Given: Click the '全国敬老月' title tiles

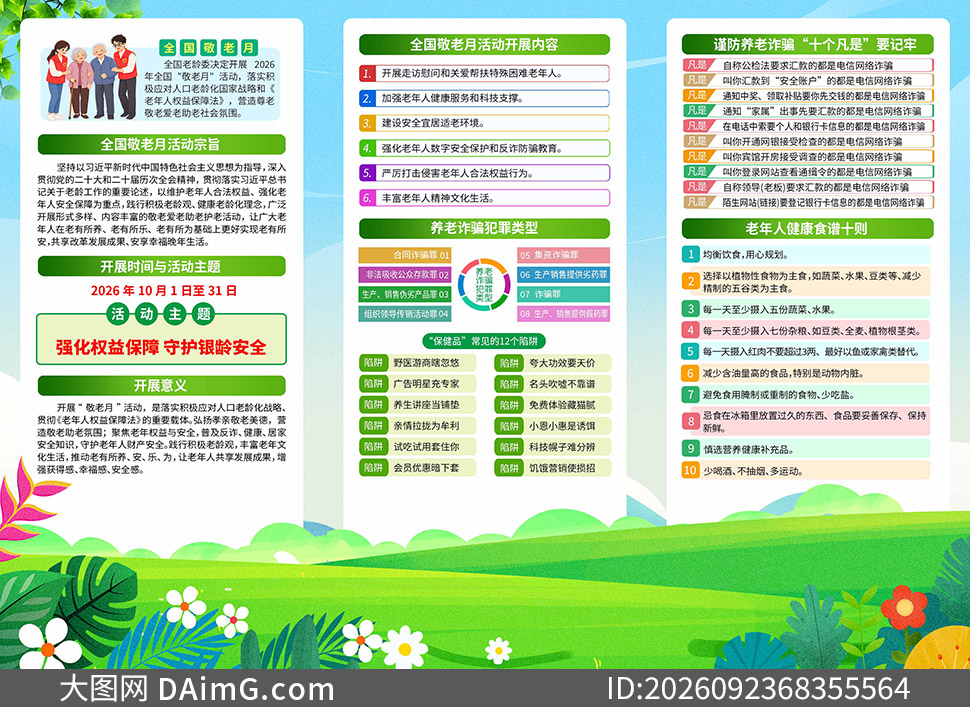Looking at the screenshot, I should 209,48.
